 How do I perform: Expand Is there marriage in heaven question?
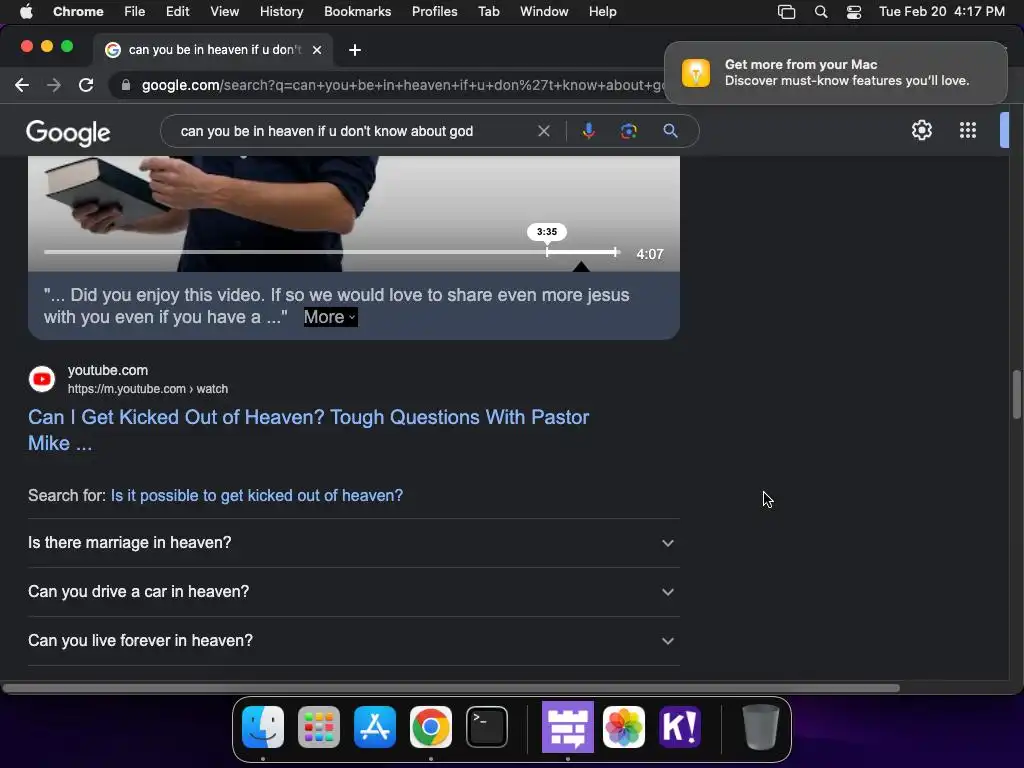coord(353,543)
